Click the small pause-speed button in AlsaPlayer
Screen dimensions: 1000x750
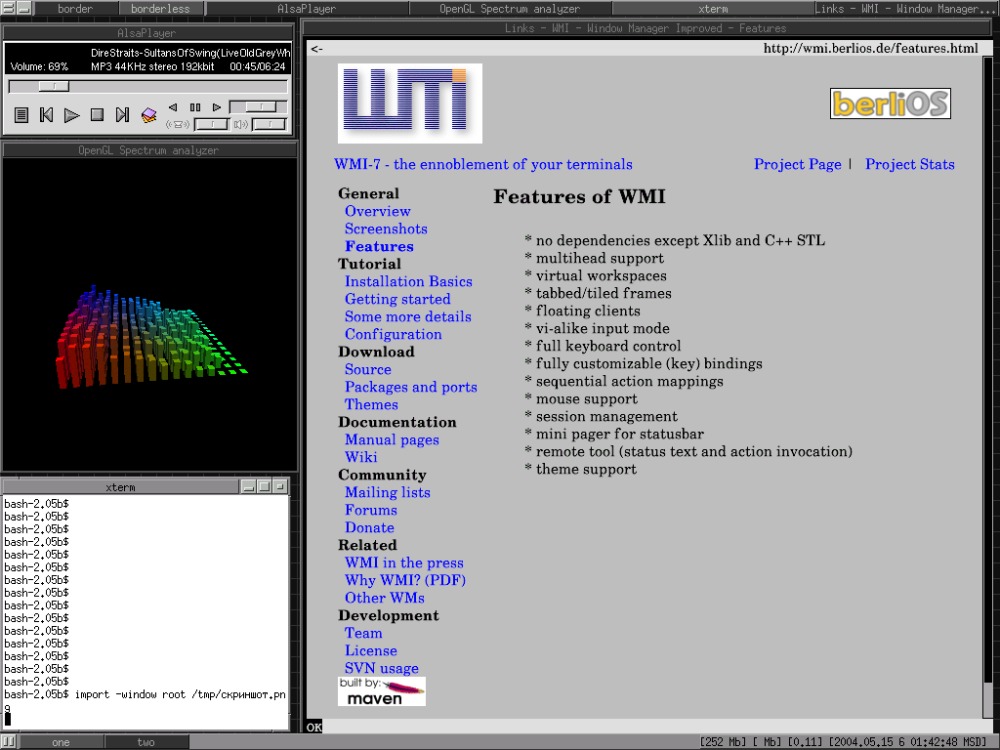point(195,107)
